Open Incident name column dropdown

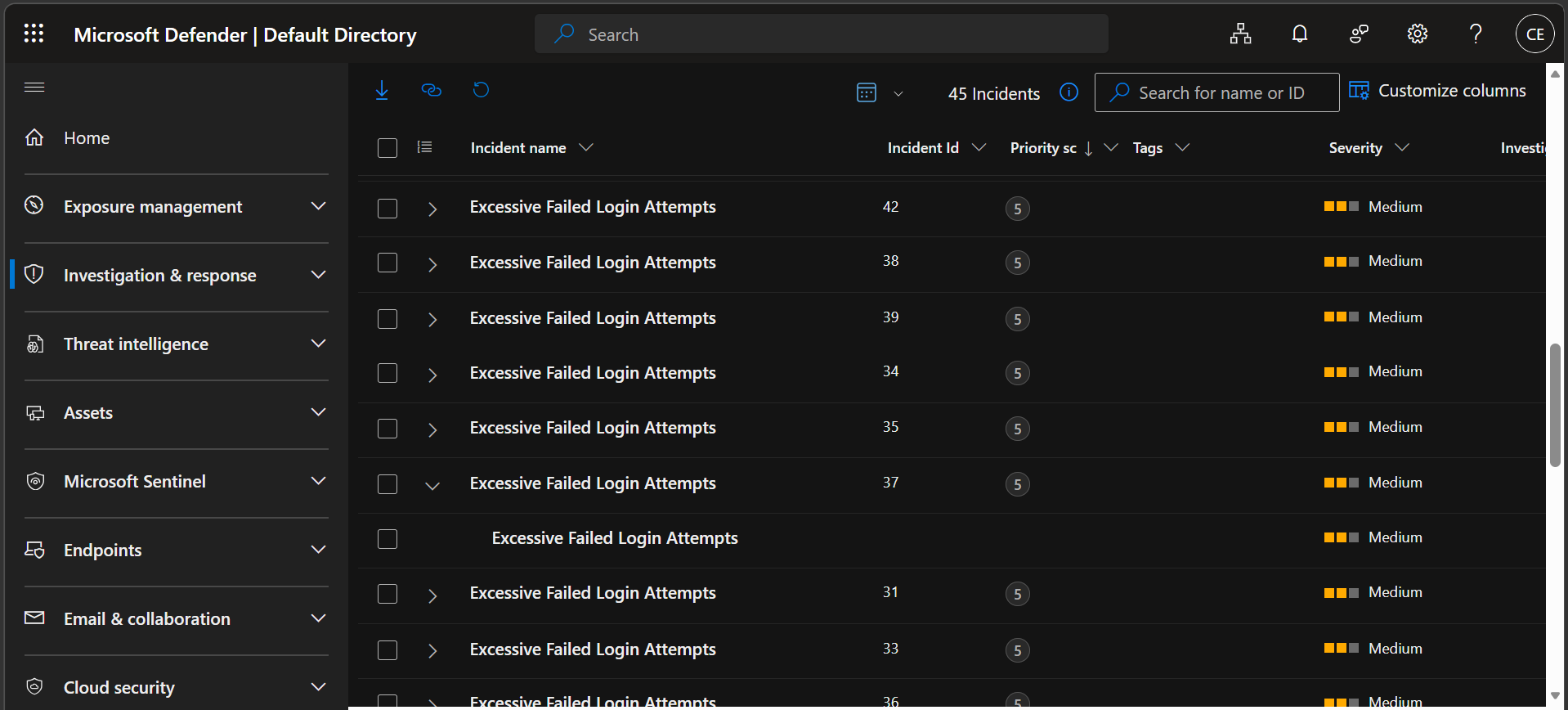pyautogui.click(x=585, y=147)
